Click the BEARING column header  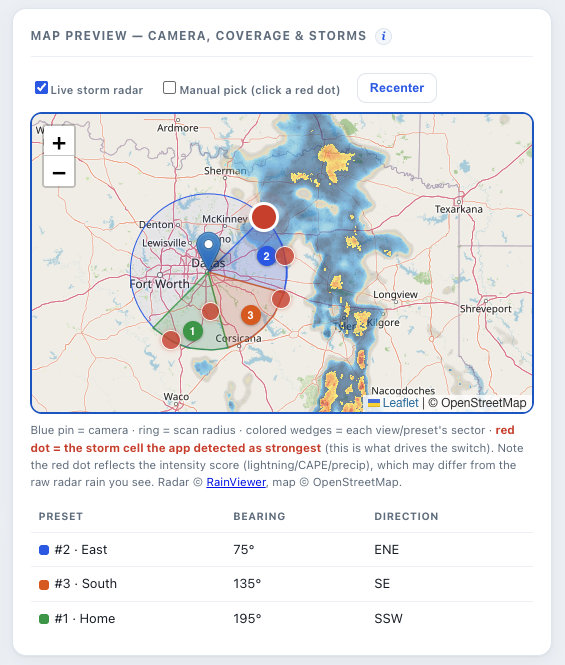(259, 517)
